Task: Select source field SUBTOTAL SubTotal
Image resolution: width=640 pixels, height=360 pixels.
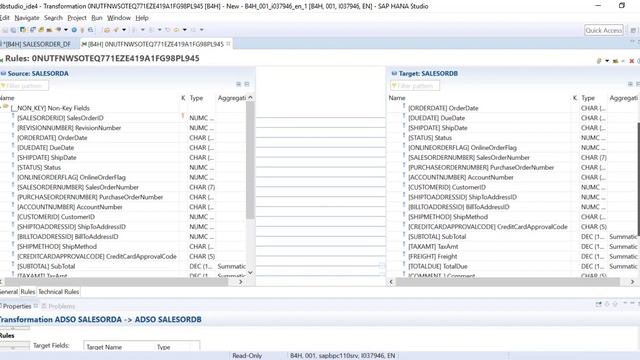Action: point(46,266)
